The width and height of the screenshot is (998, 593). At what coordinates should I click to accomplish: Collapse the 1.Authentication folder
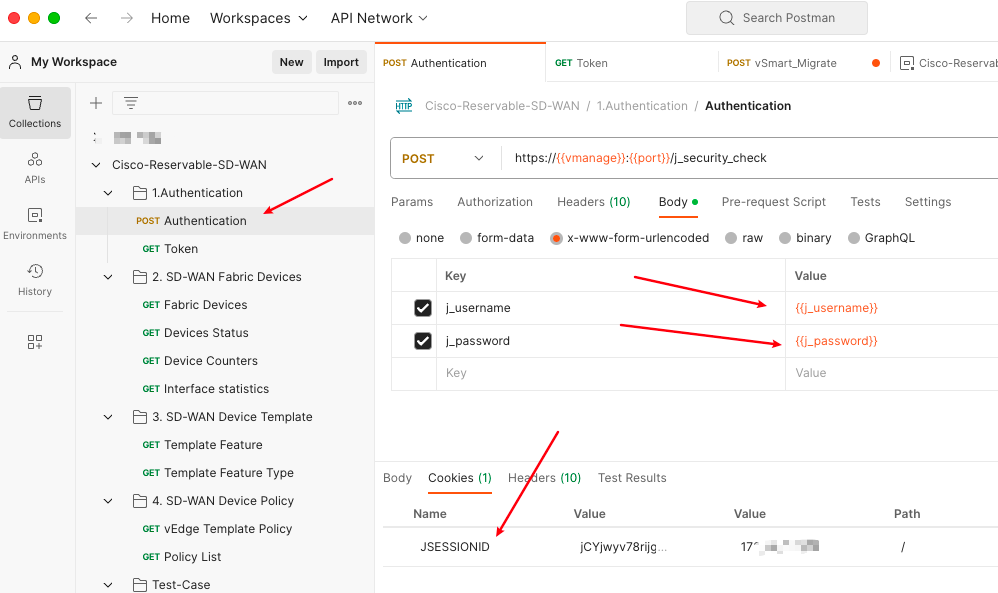coord(109,193)
